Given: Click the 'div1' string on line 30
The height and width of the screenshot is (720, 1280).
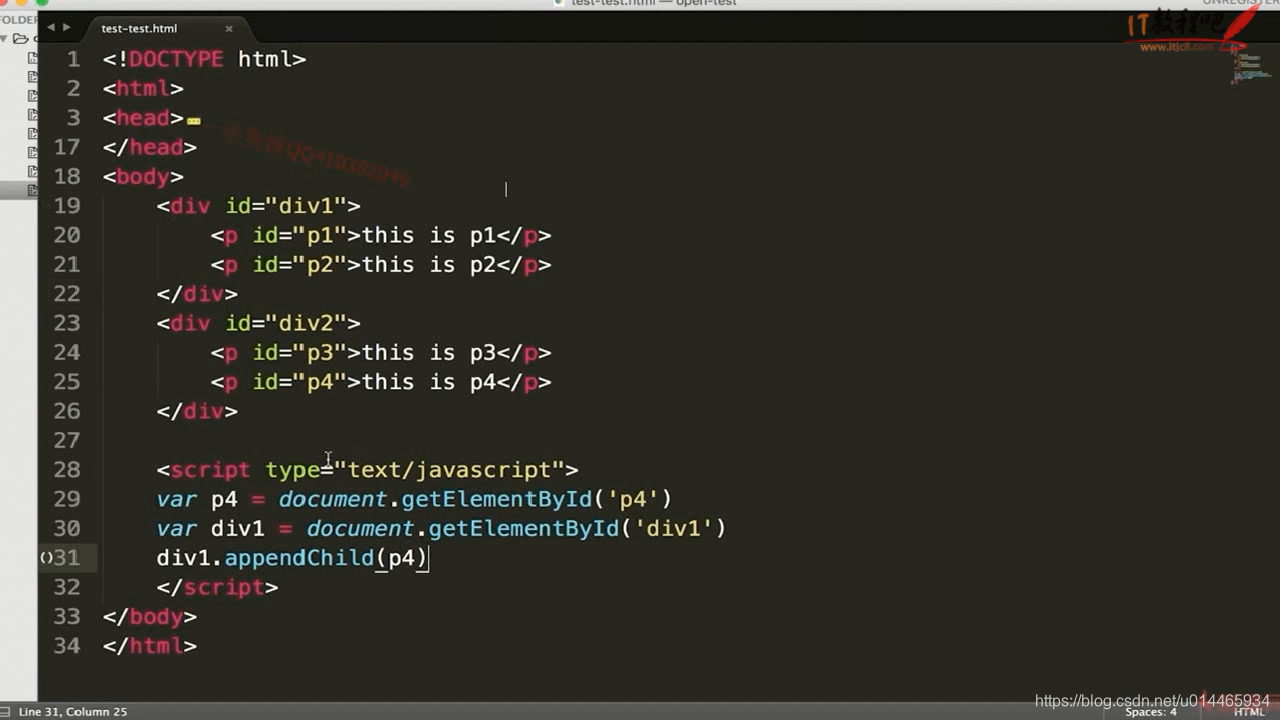Looking at the screenshot, I should coord(674,528).
